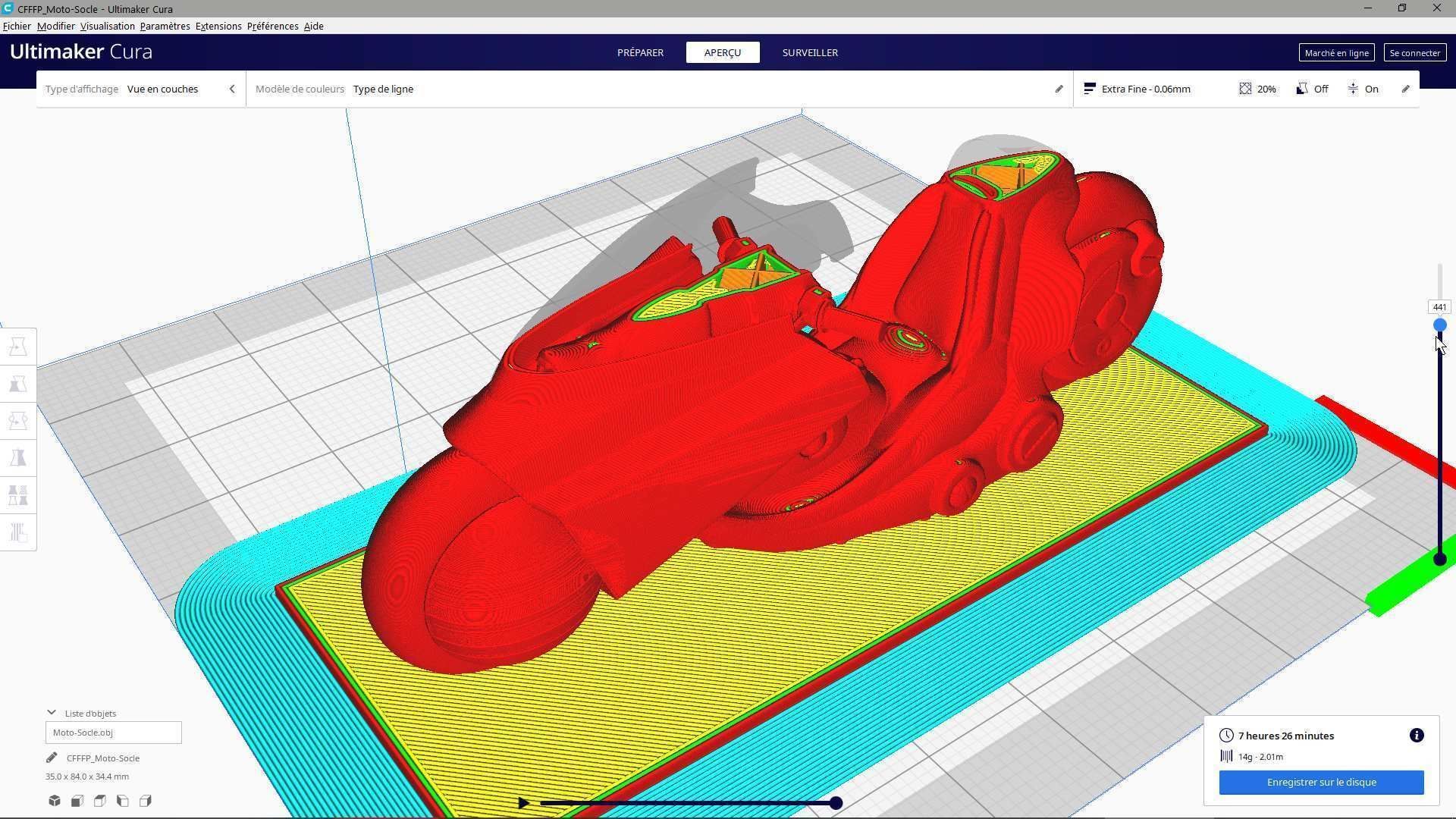
Task: Select the Move tool in left toolbar
Action: coord(18,347)
